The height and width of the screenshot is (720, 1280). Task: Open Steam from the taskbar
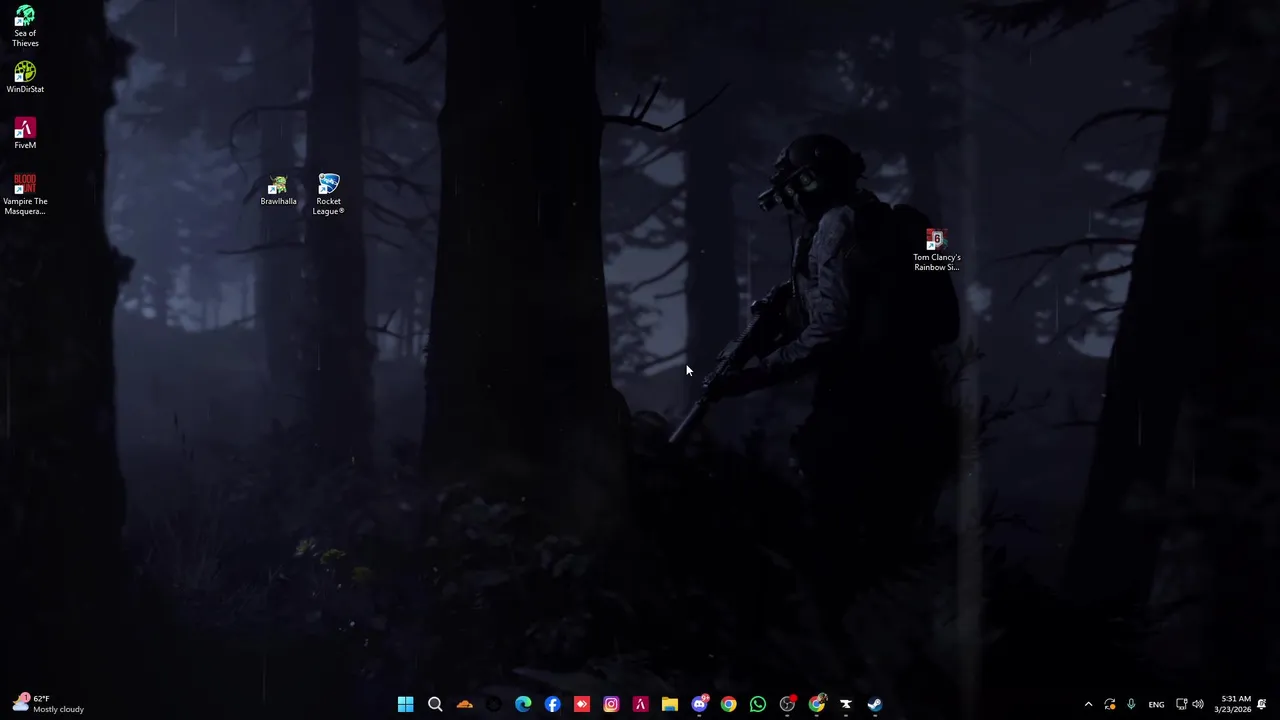pos(875,704)
